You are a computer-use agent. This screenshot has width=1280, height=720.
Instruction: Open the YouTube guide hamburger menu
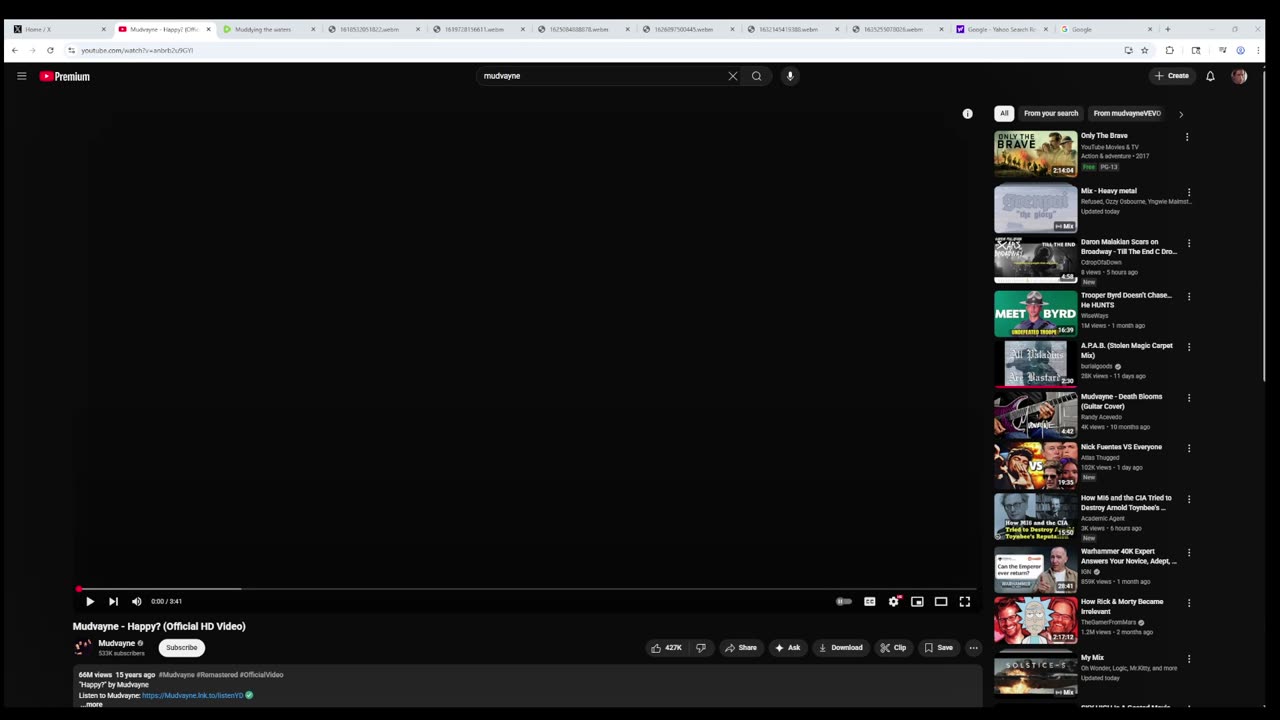(21, 76)
